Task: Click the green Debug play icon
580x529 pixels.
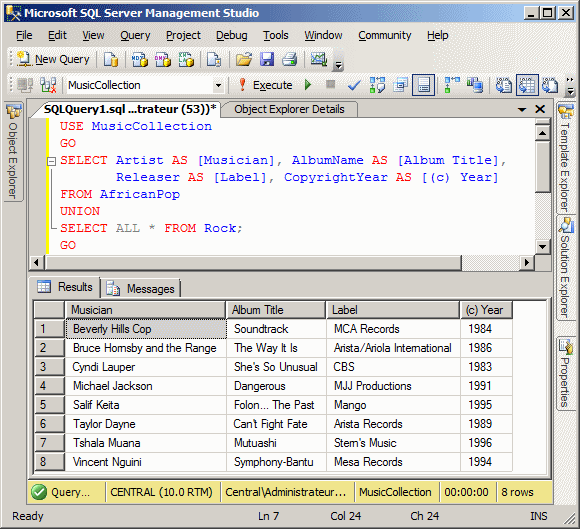Action: click(x=308, y=85)
